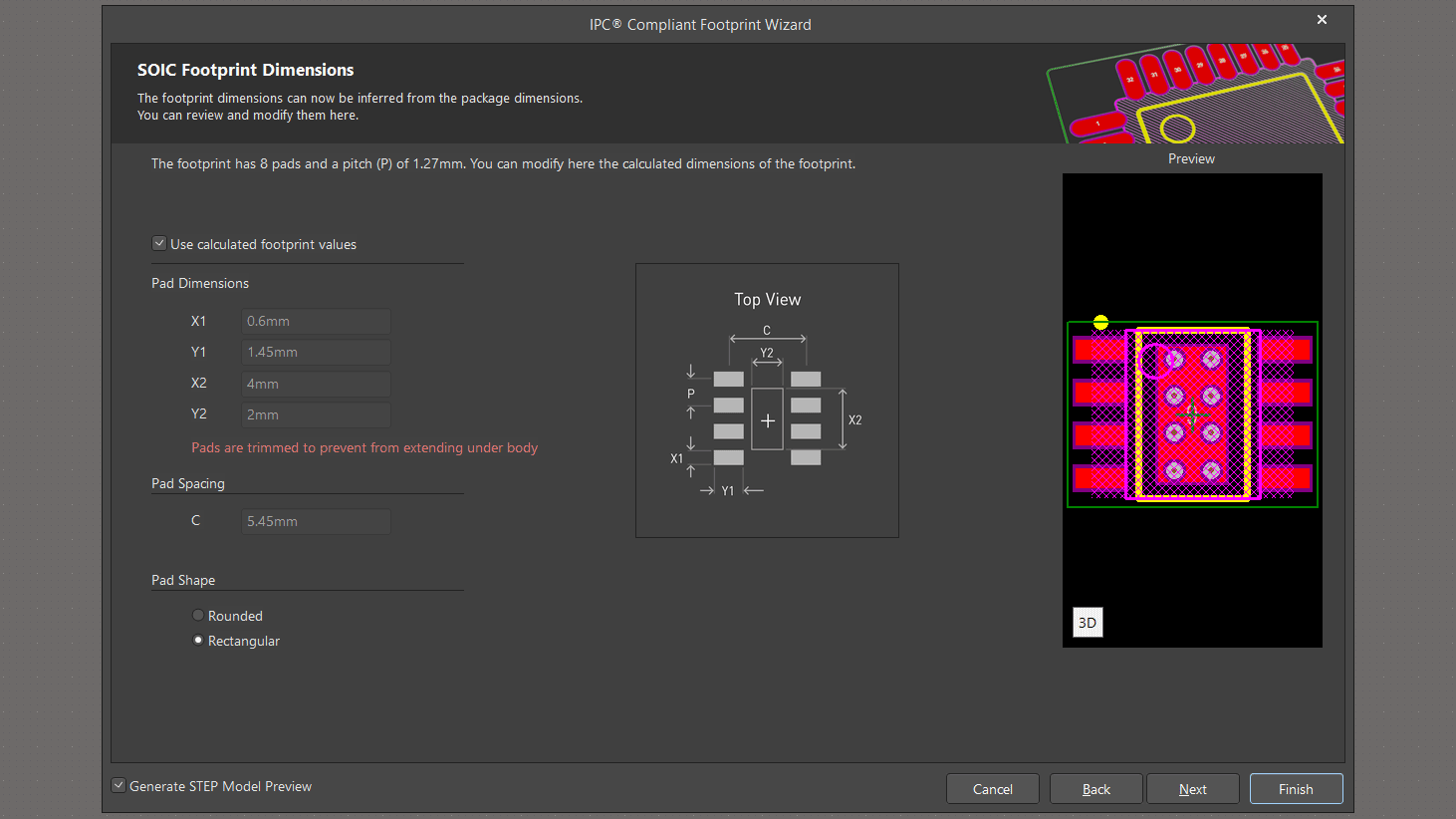Click the X2 thermal pad field
Viewport: 1456px width, 819px height.
[316, 384]
